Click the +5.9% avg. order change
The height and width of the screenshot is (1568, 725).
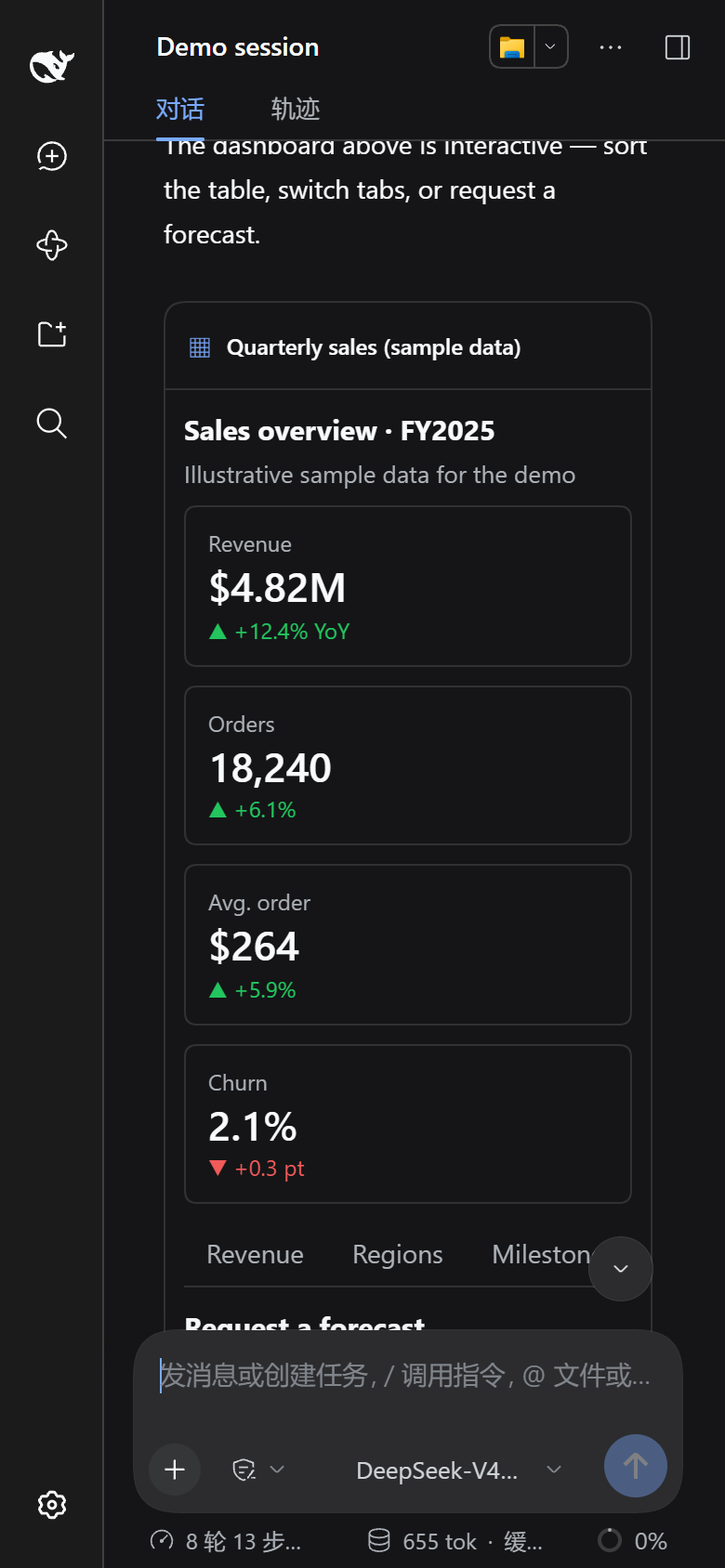point(253,990)
